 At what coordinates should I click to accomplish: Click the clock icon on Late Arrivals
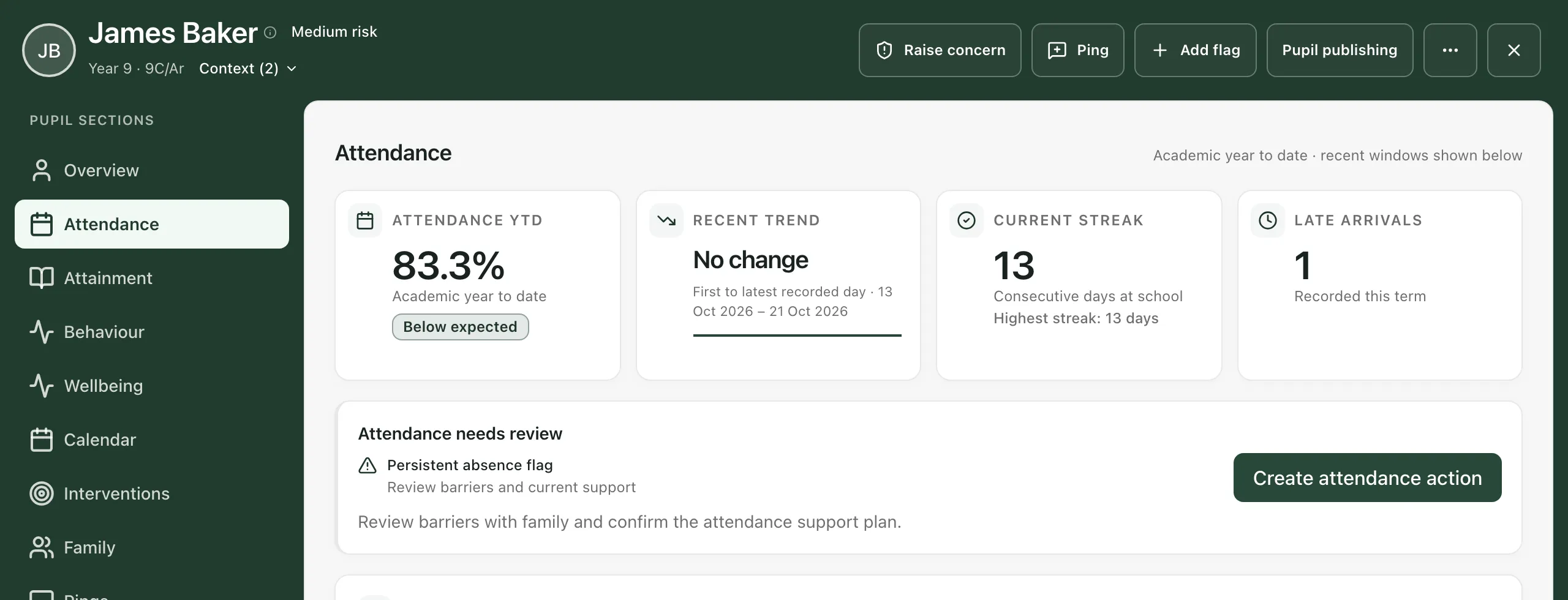coord(1268,220)
